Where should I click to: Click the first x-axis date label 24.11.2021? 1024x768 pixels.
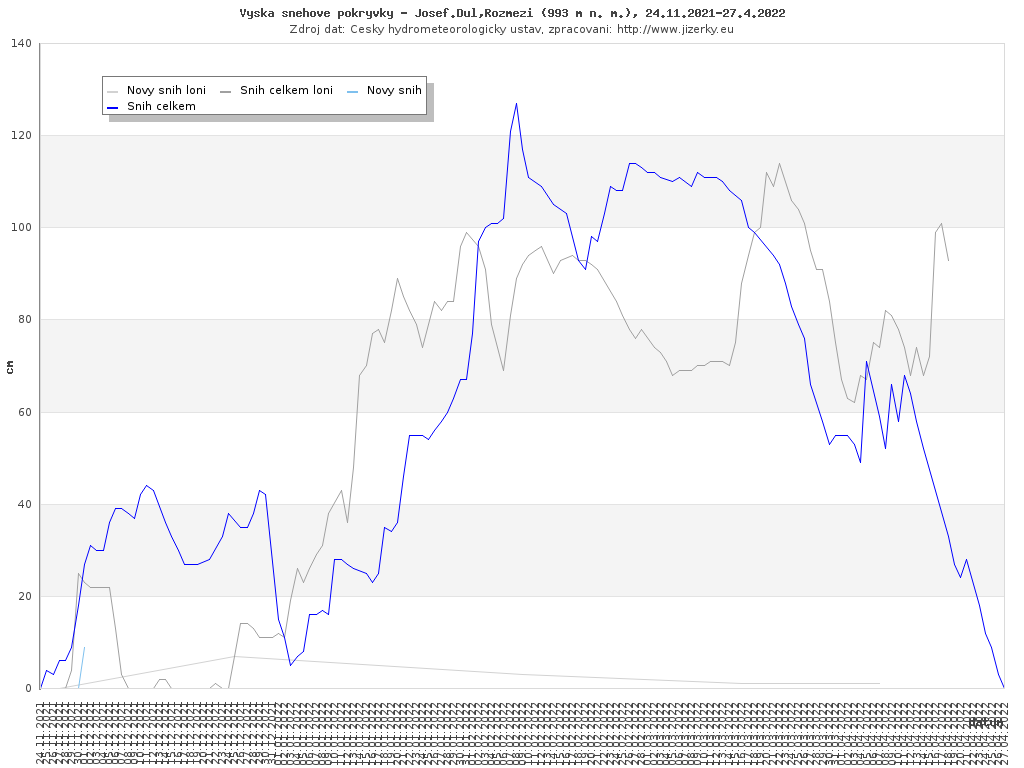tap(40, 734)
